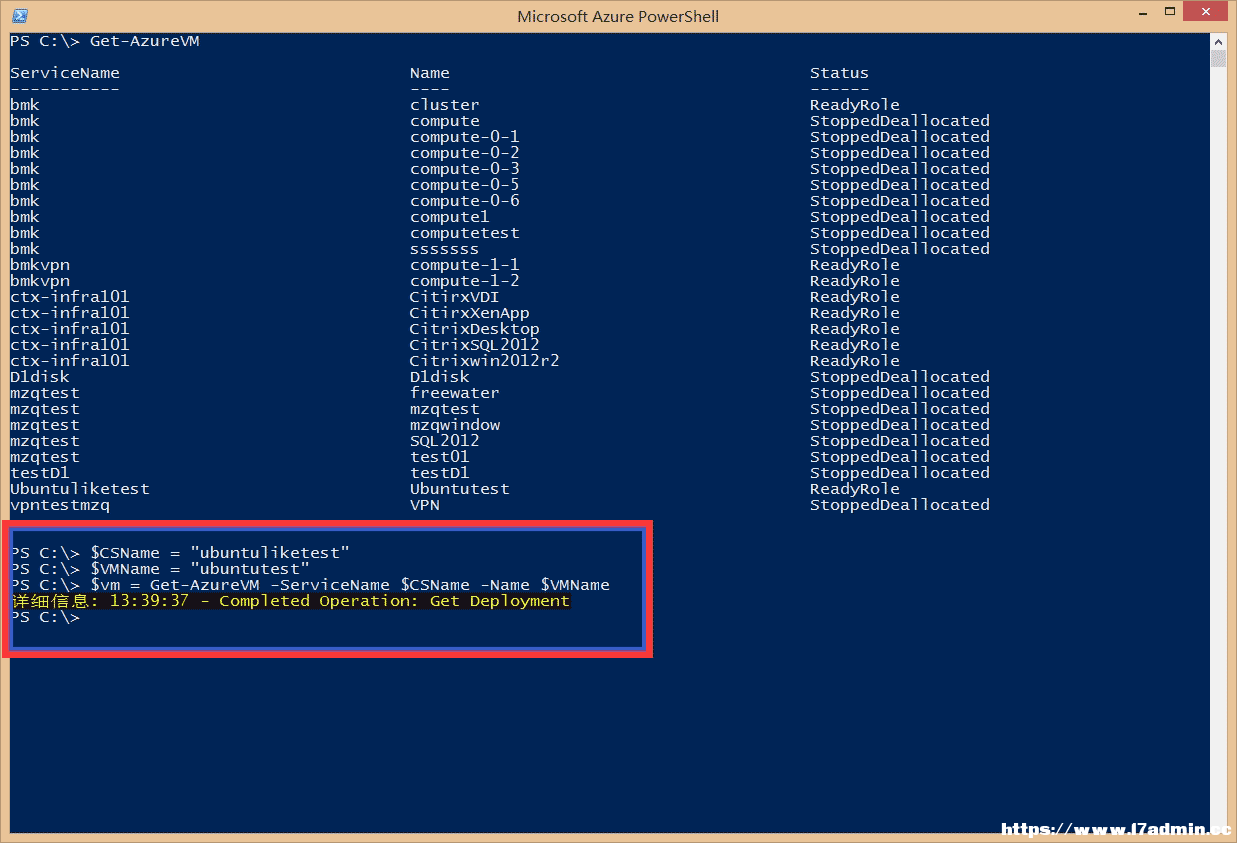Click the vertical scrollbar thumb of the console
Viewport: 1237px width, 843px height.
click(1217, 58)
